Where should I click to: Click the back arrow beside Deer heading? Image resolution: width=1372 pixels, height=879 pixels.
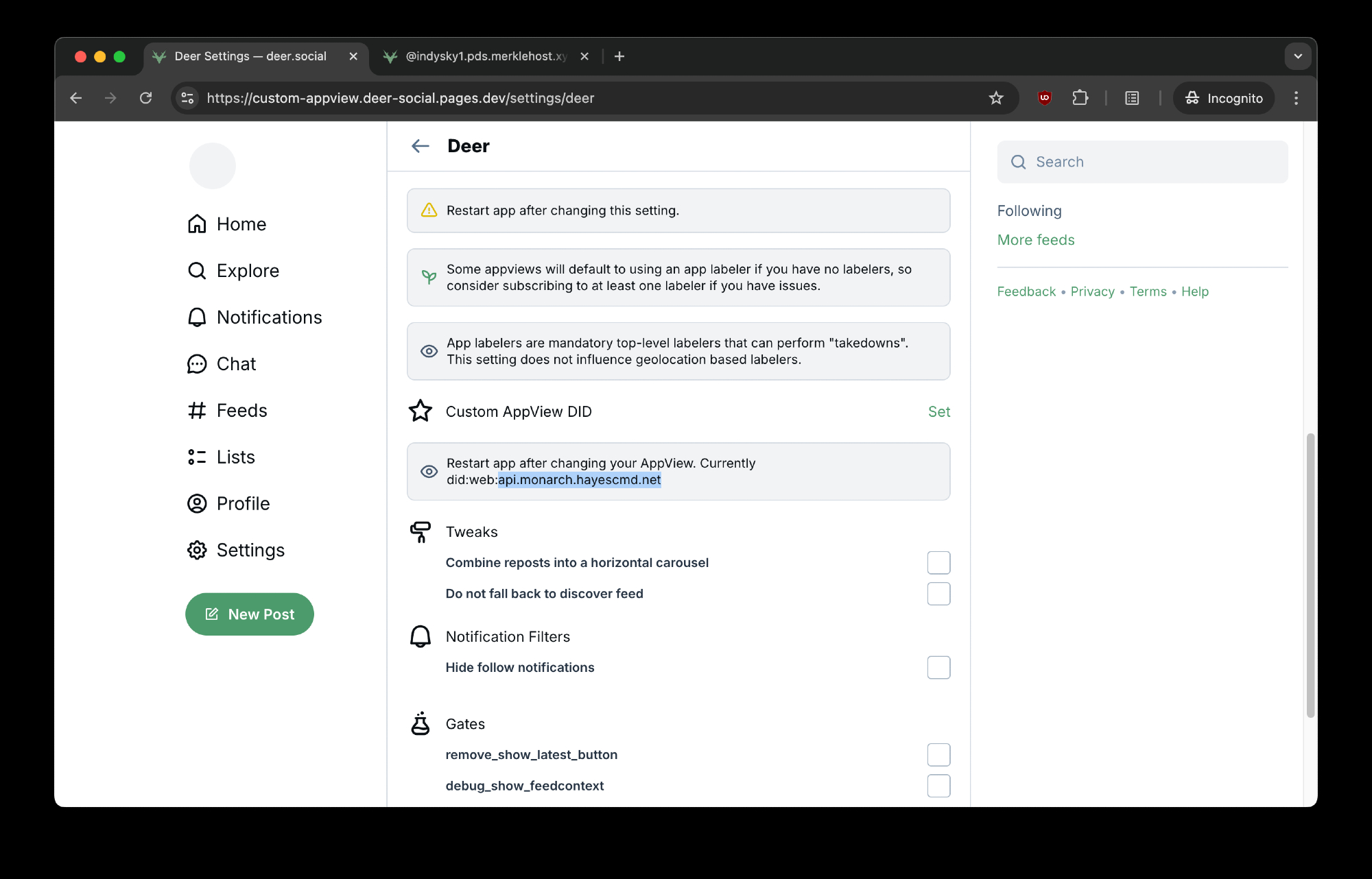[420, 146]
